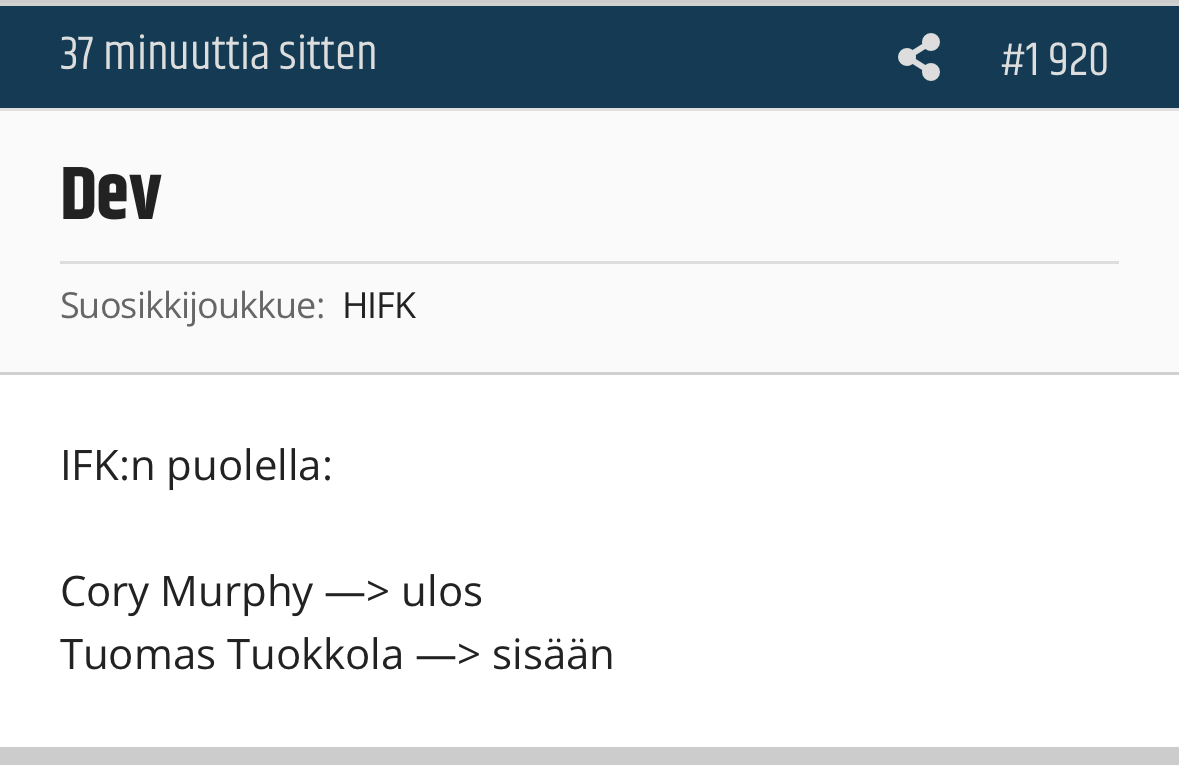
Task: Click the share icon in post header
Action: tap(918, 58)
